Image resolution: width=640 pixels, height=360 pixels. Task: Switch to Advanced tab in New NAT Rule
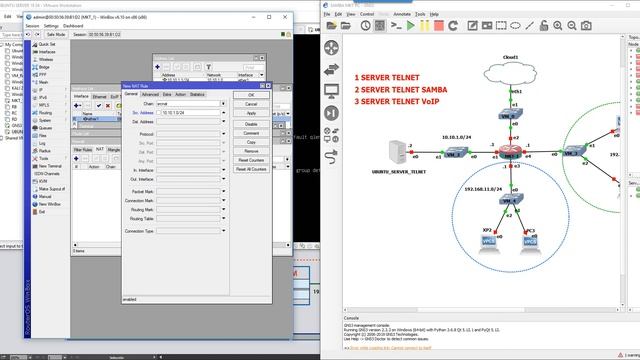150,94
